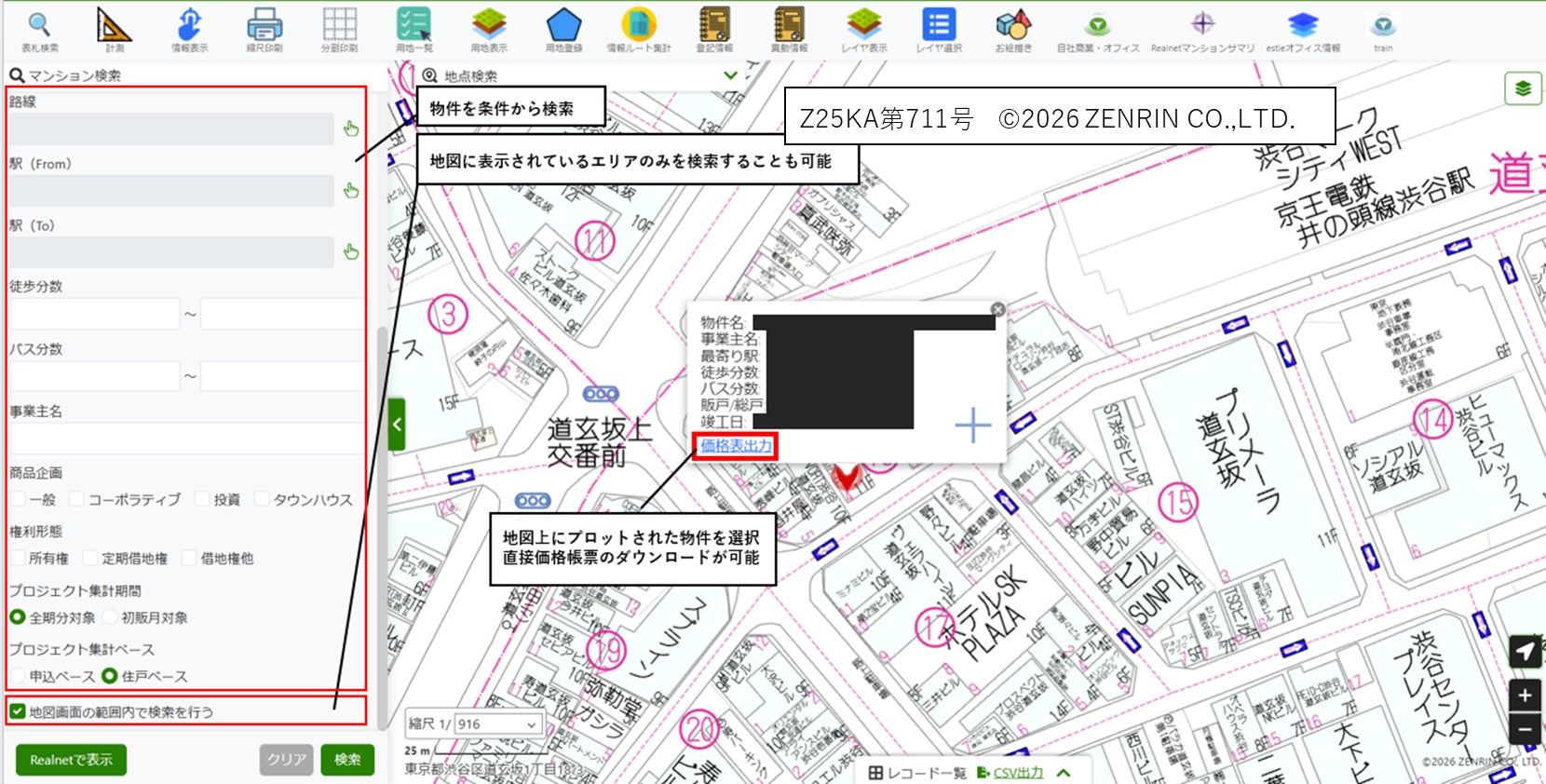This screenshot has width=1546, height=784.
Task: Open 縮尺印刷 scale print
Action: tap(264, 29)
